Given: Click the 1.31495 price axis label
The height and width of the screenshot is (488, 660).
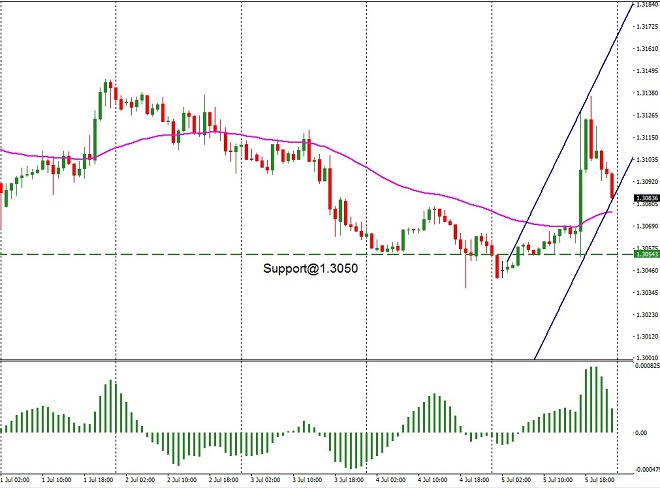Looking at the screenshot, I should [647, 71].
